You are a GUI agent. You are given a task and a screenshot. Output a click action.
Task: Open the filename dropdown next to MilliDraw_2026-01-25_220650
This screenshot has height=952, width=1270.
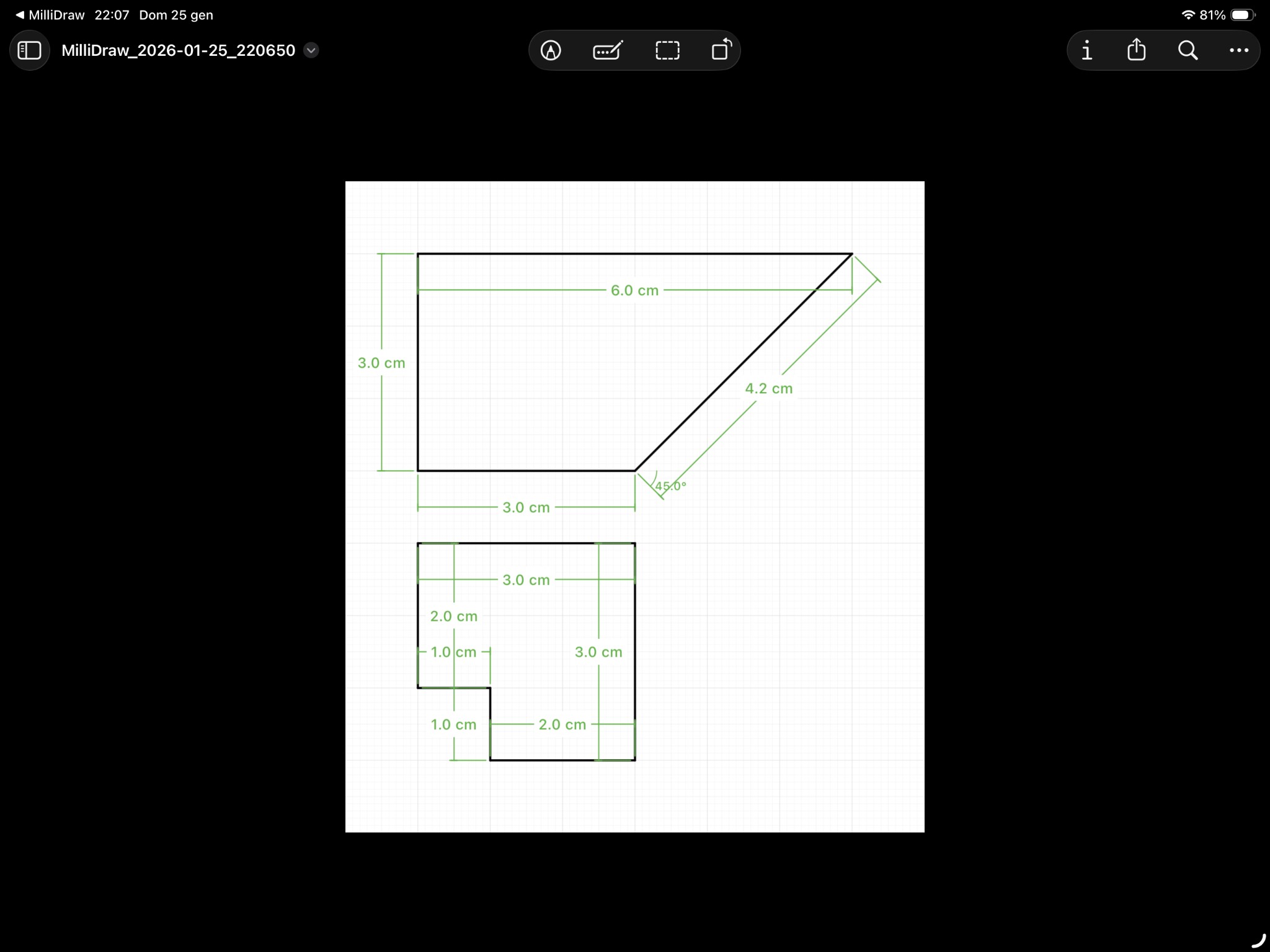click(311, 50)
